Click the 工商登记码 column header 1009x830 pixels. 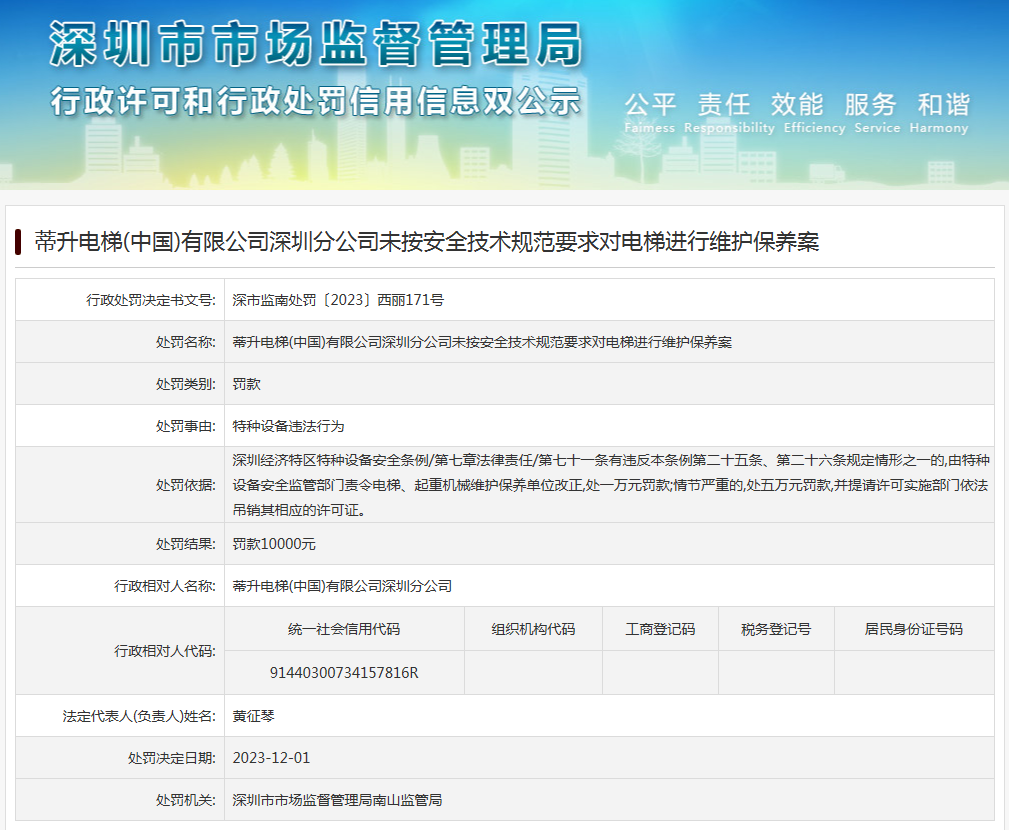(x=660, y=629)
